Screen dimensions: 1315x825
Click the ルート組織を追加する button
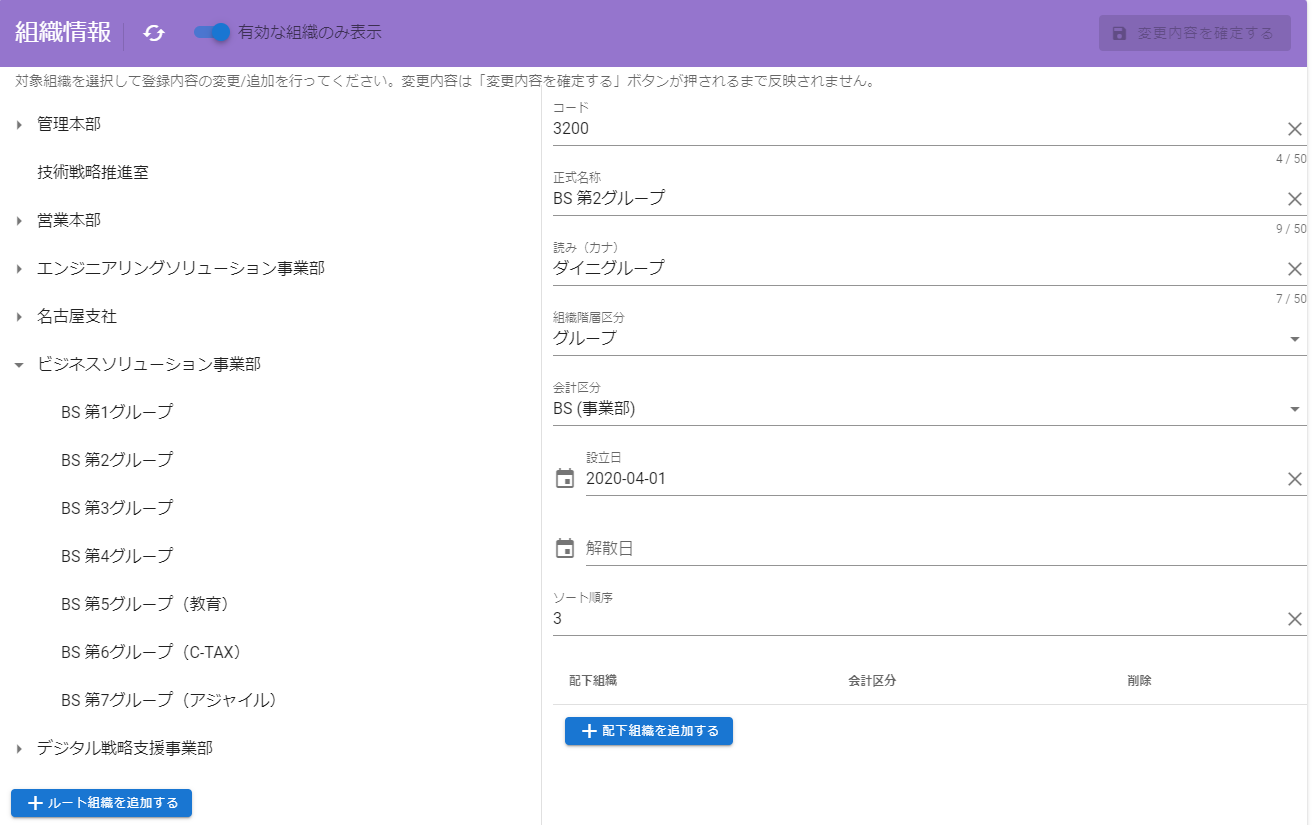(100, 802)
